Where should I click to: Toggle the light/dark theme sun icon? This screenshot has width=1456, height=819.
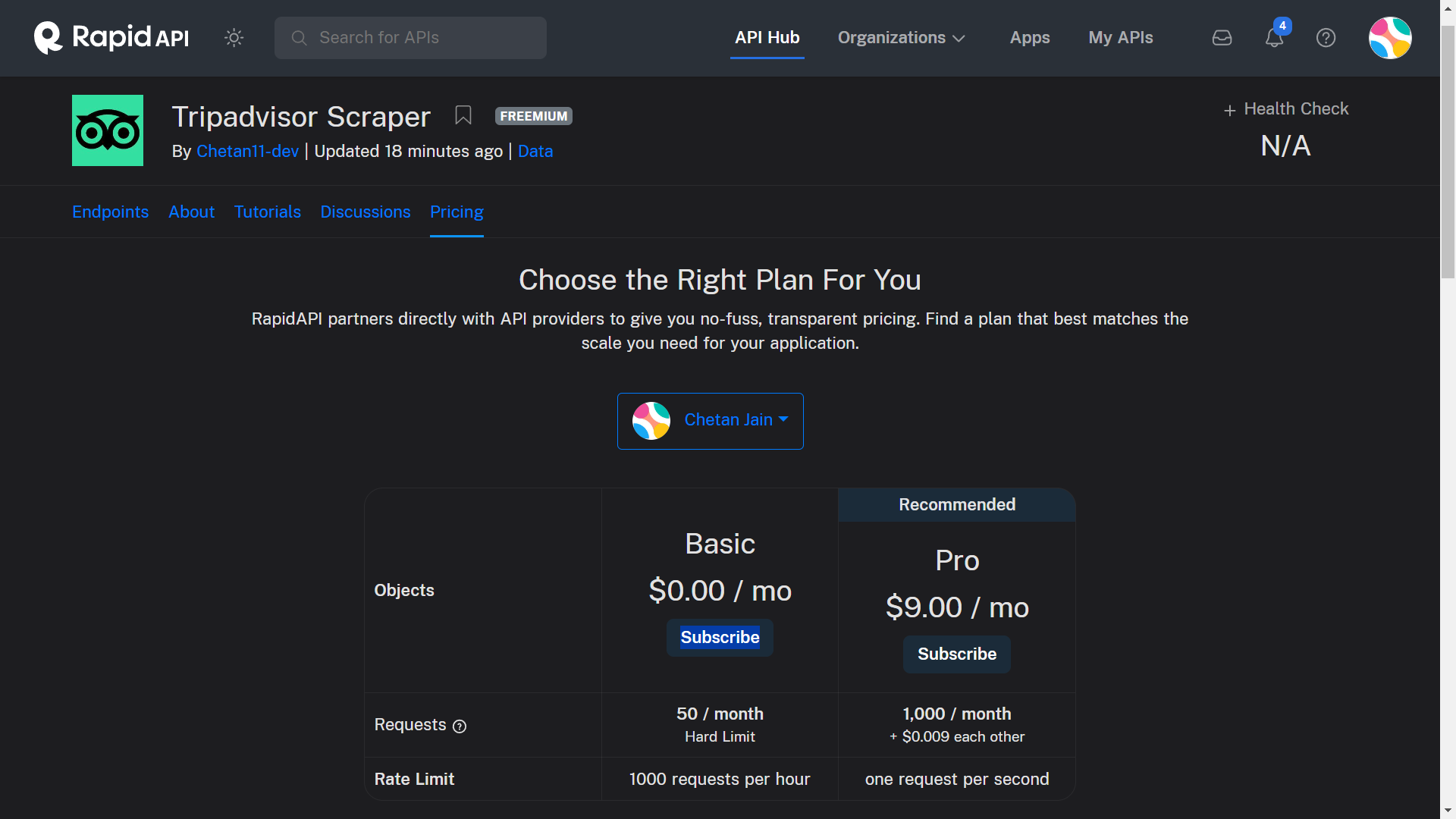(234, 37)
